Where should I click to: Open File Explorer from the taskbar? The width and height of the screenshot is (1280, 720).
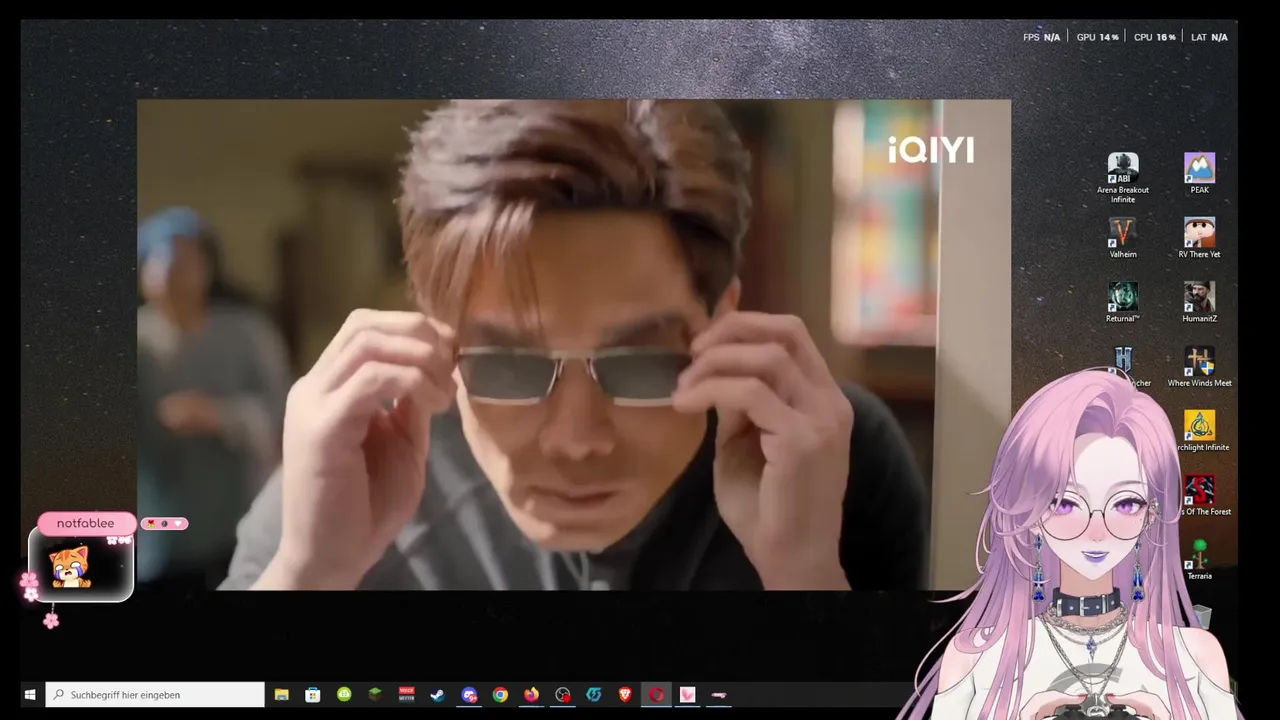pyautogui.click(x=282, y=694)
